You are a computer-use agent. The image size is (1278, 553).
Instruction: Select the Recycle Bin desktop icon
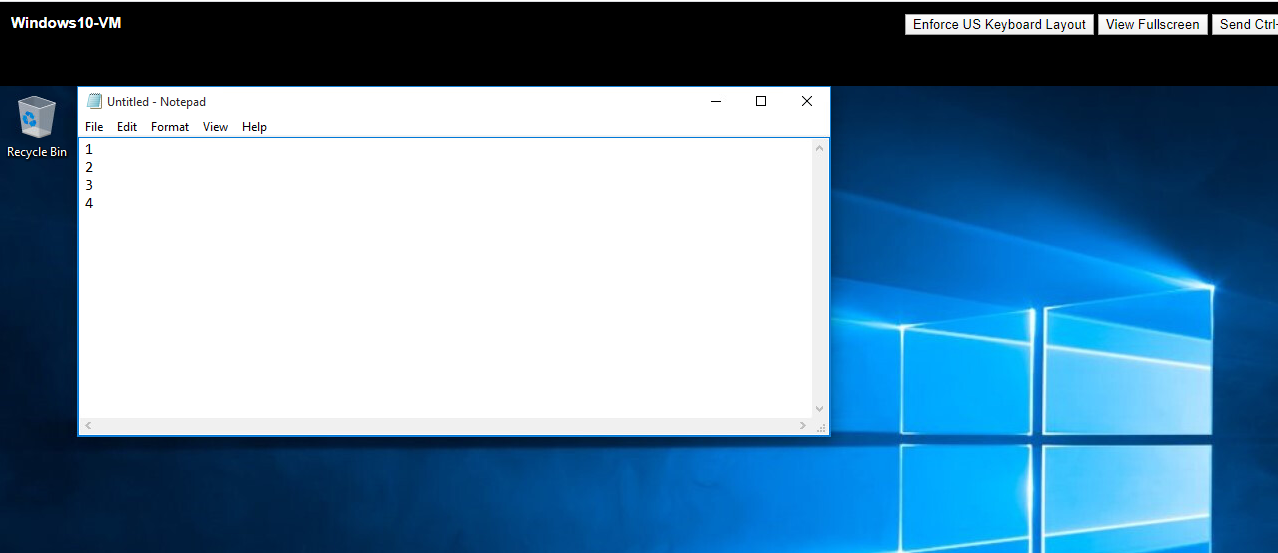pyautogui.click(x=37, y=127)
